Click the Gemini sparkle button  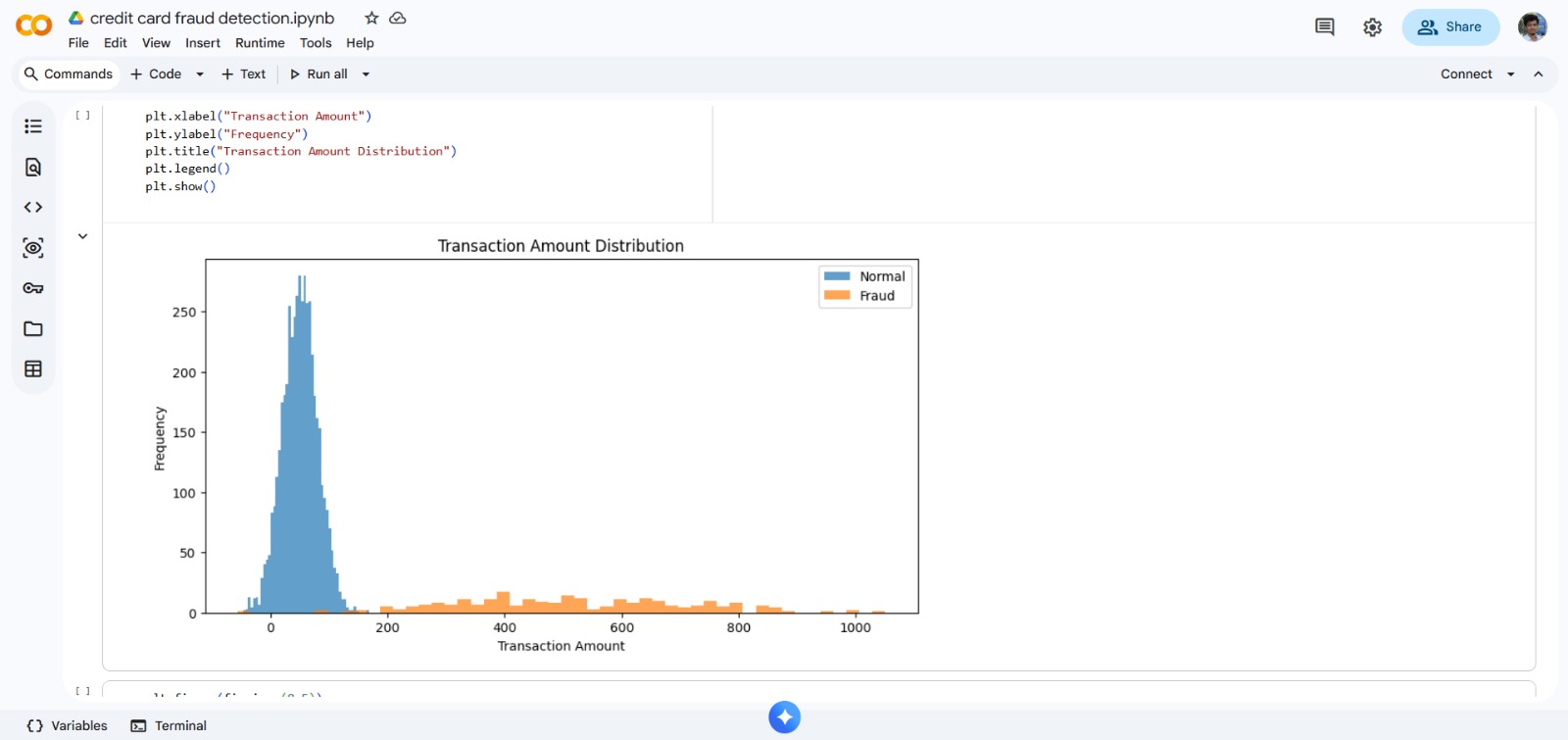pyautogui.click(x=784, y=717)
